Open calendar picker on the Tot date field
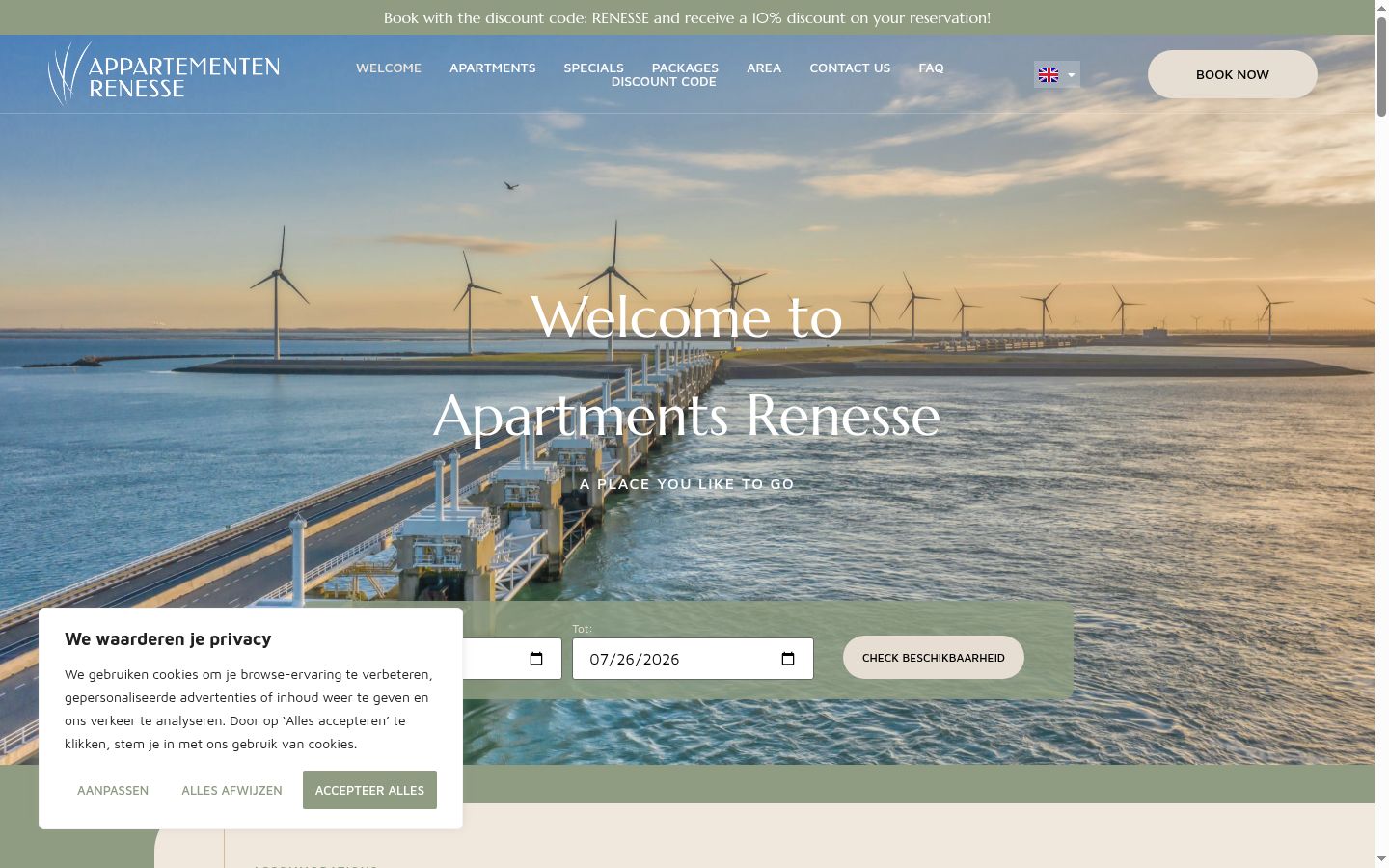 pyautogui.click(x=788, y=659)
